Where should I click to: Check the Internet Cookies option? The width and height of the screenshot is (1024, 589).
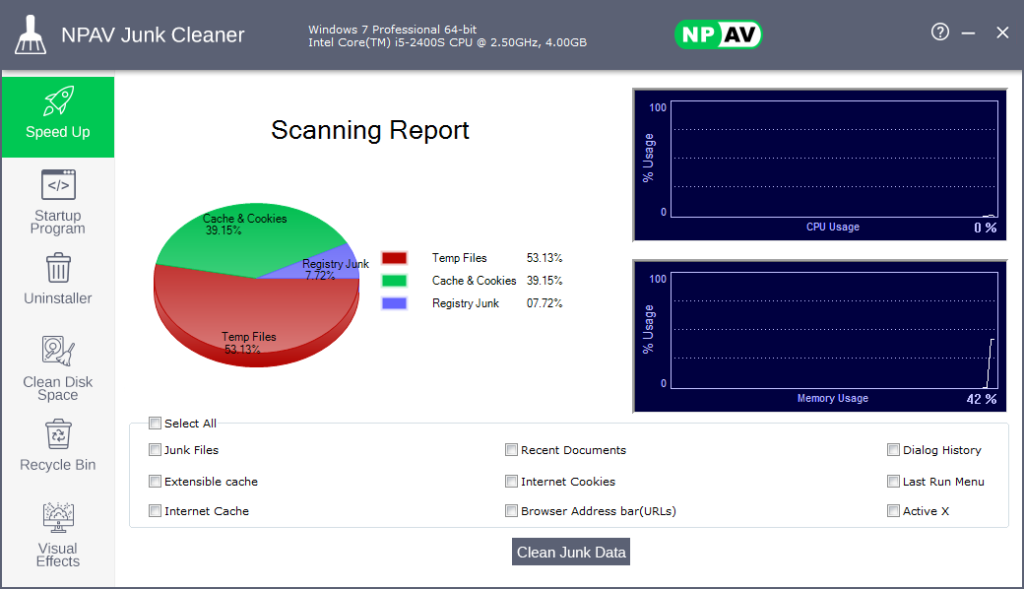coord(512,481)
